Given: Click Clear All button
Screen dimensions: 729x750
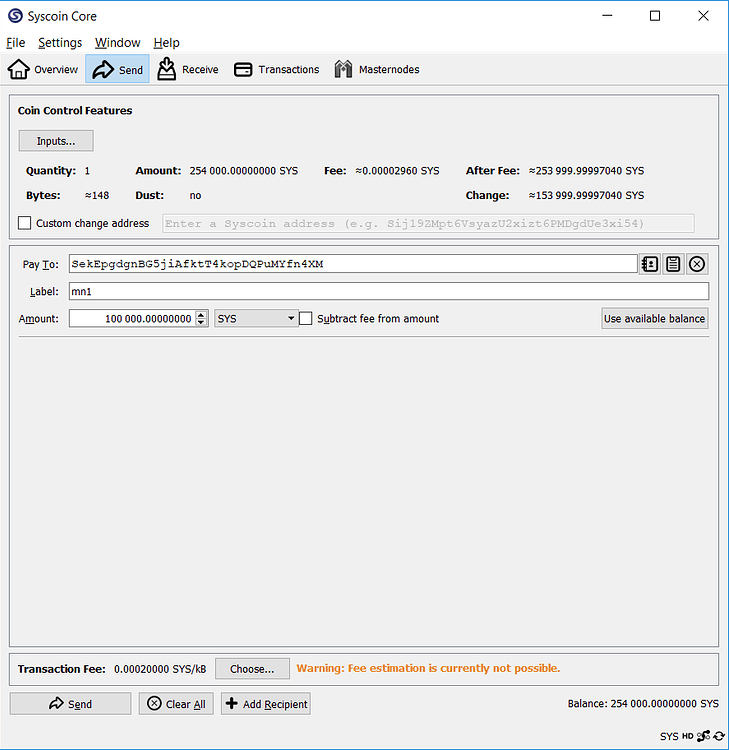Looking at the screenshot, I should click(176, 704).
